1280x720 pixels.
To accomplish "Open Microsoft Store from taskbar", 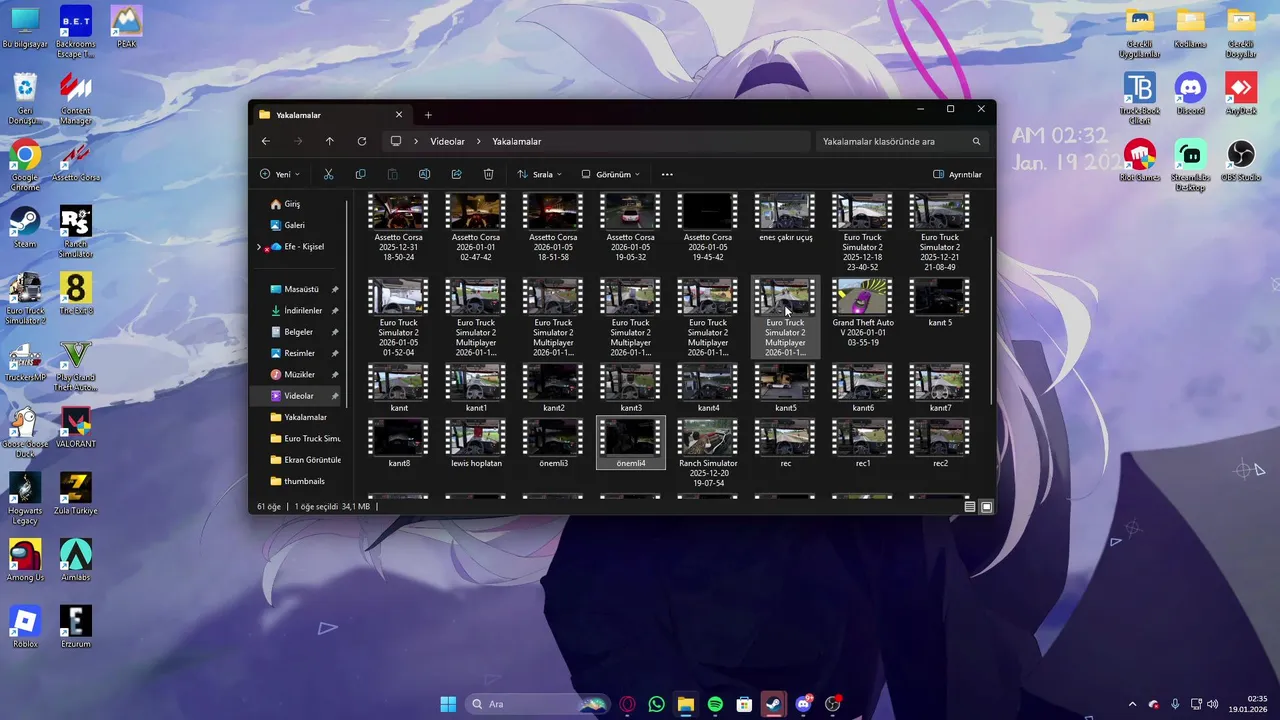I will coord(744,704).
